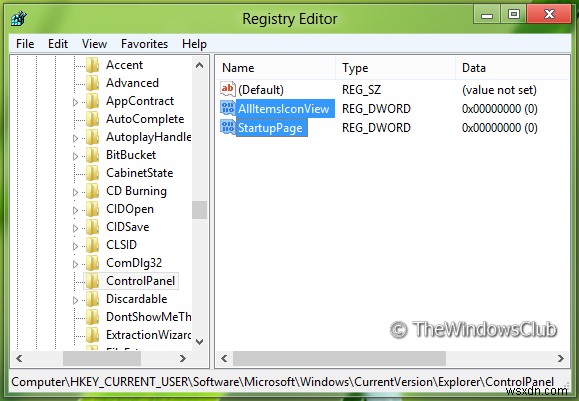579x401 pixels.
Task: Click '(value not set)' data cell
Action: pos(499,90)
